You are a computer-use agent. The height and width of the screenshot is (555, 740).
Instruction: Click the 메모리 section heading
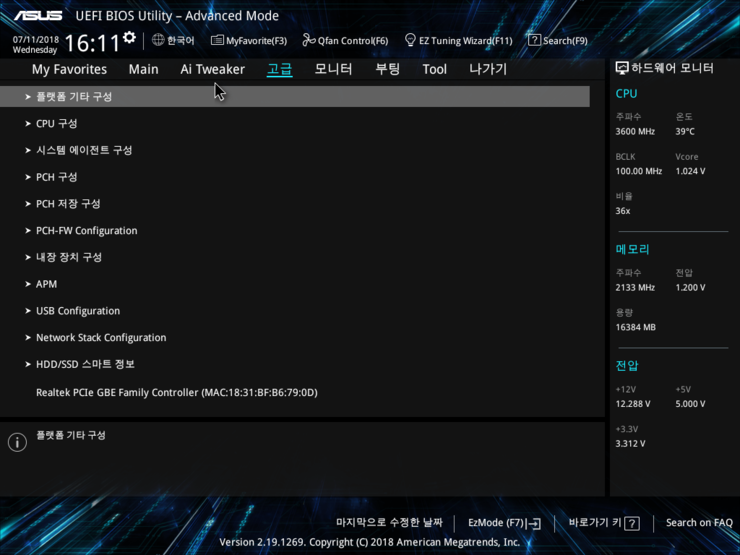tap(632, 249)
